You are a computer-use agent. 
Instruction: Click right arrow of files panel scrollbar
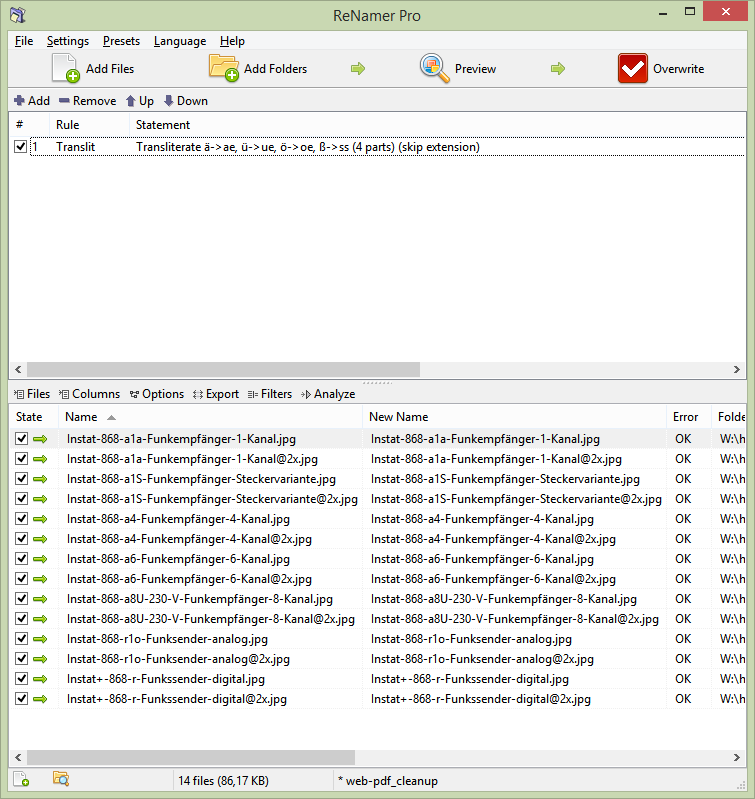tap(737, 757)
